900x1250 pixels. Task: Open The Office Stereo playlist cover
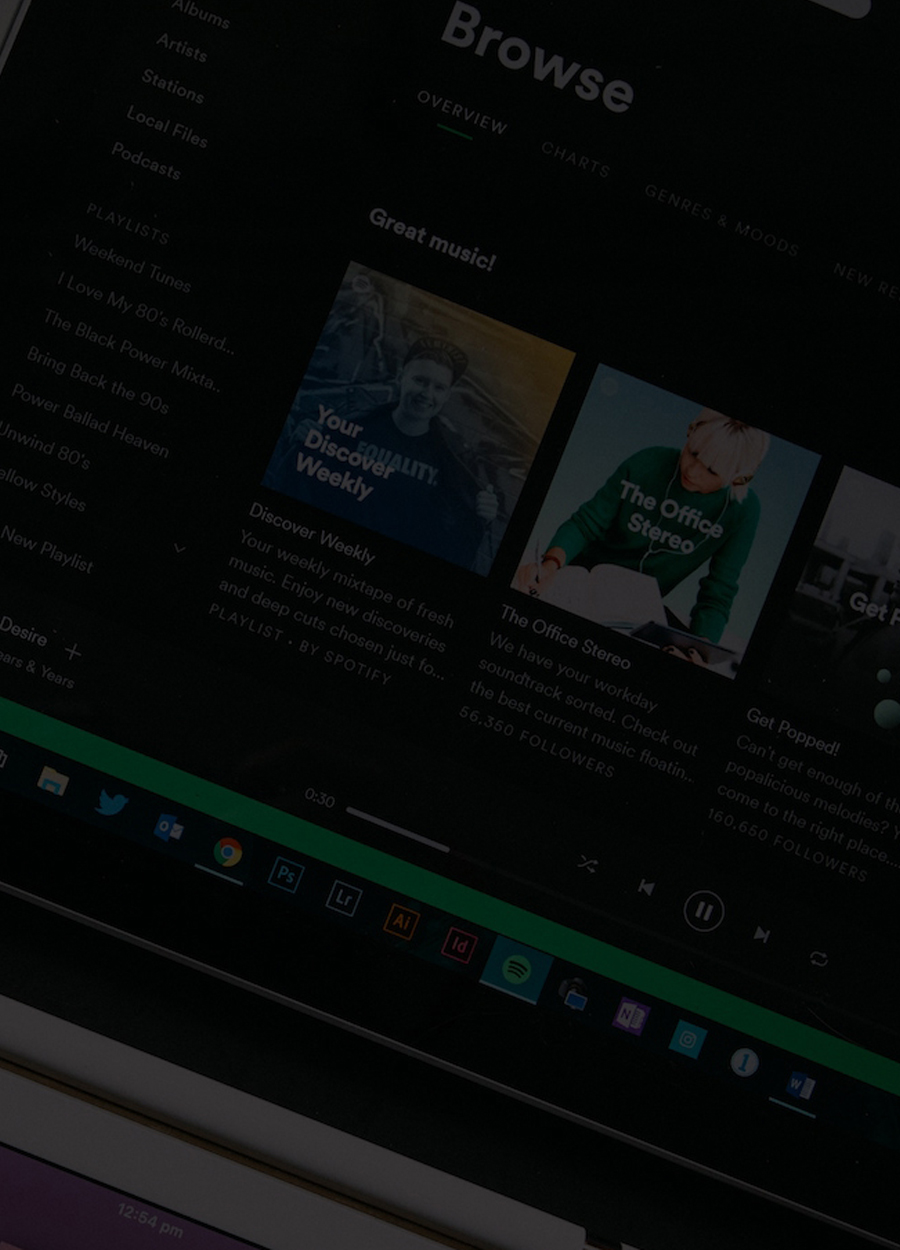(666, 520)
